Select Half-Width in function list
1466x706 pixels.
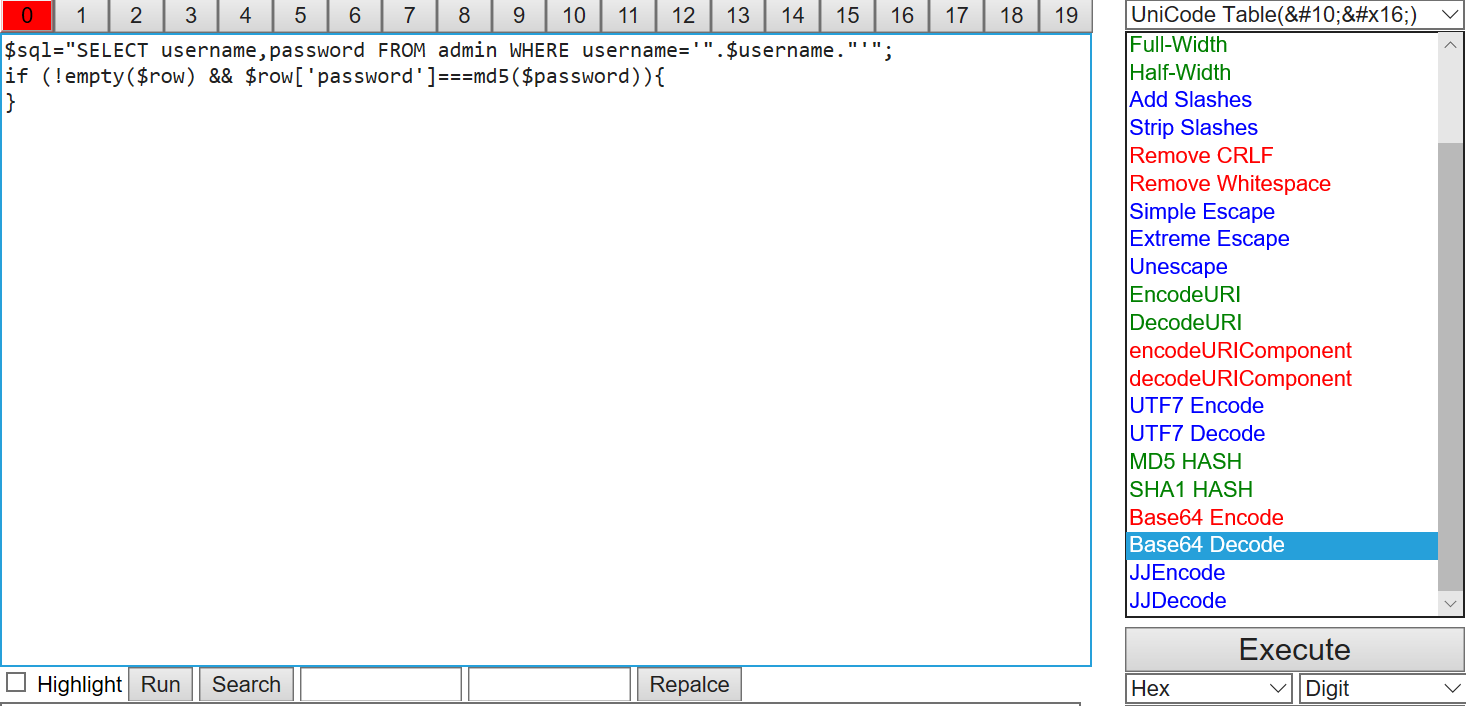point(1282,73)
